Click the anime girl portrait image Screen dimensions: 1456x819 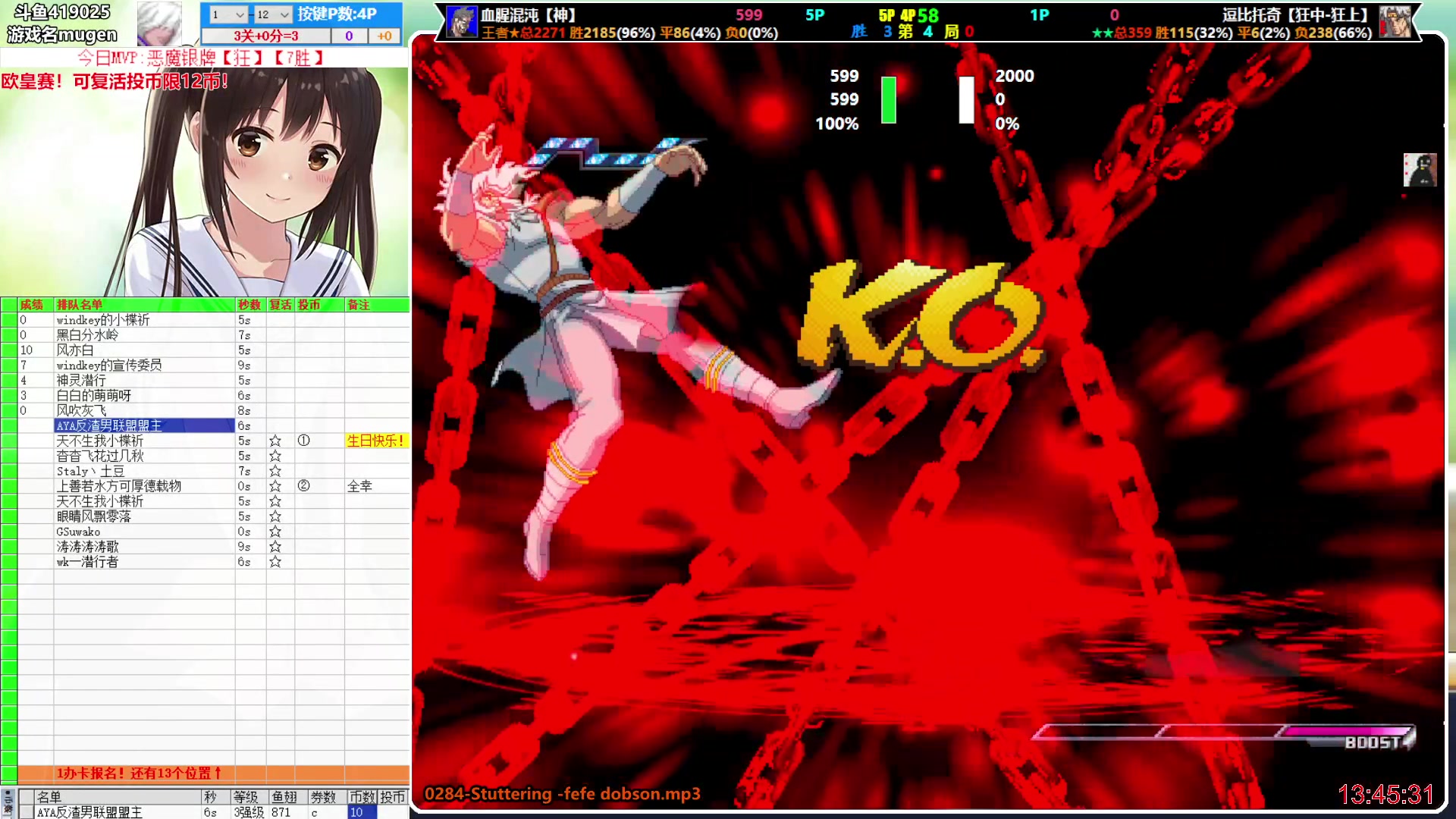click(205, 182)
